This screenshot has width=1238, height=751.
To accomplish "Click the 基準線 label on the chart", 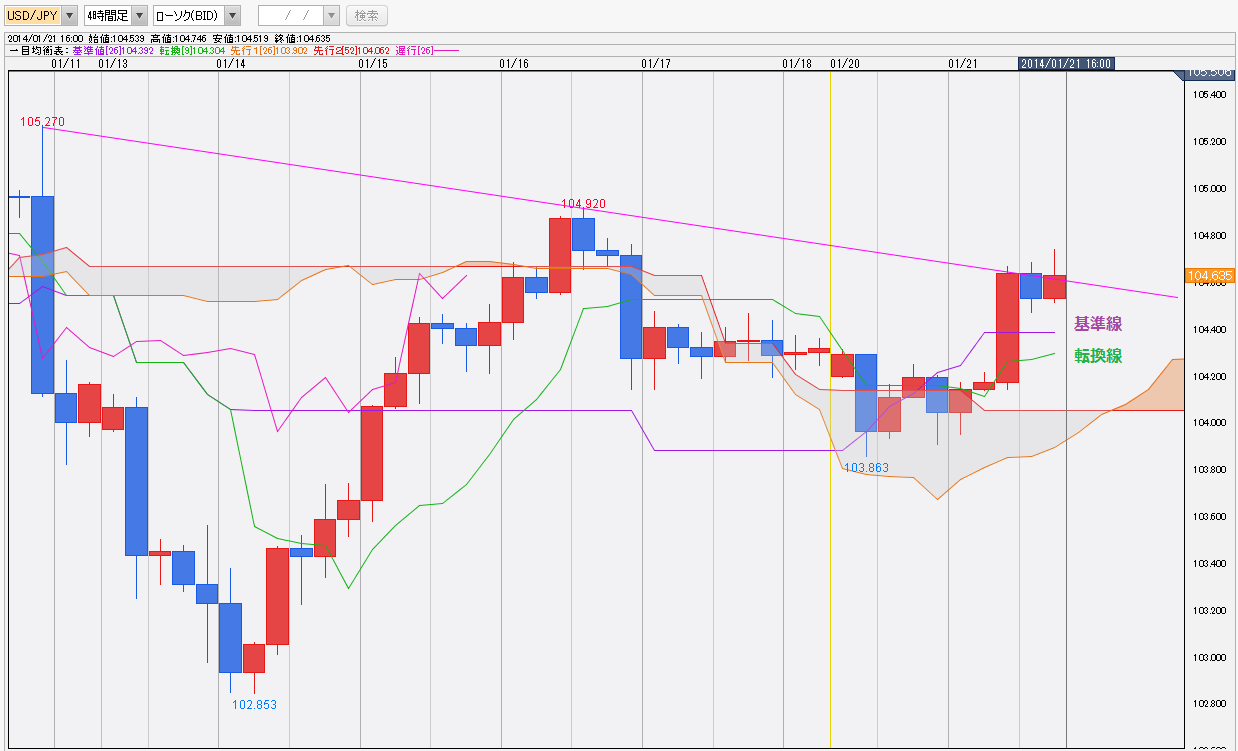I will [1098, 323].
